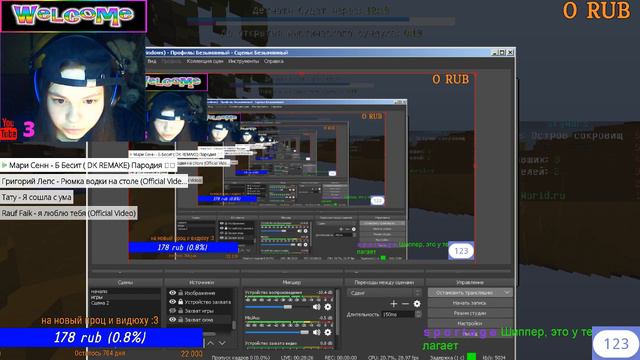
Task: Click the Управление panel header
Action: pyautogui.click(x=470, y=282)
